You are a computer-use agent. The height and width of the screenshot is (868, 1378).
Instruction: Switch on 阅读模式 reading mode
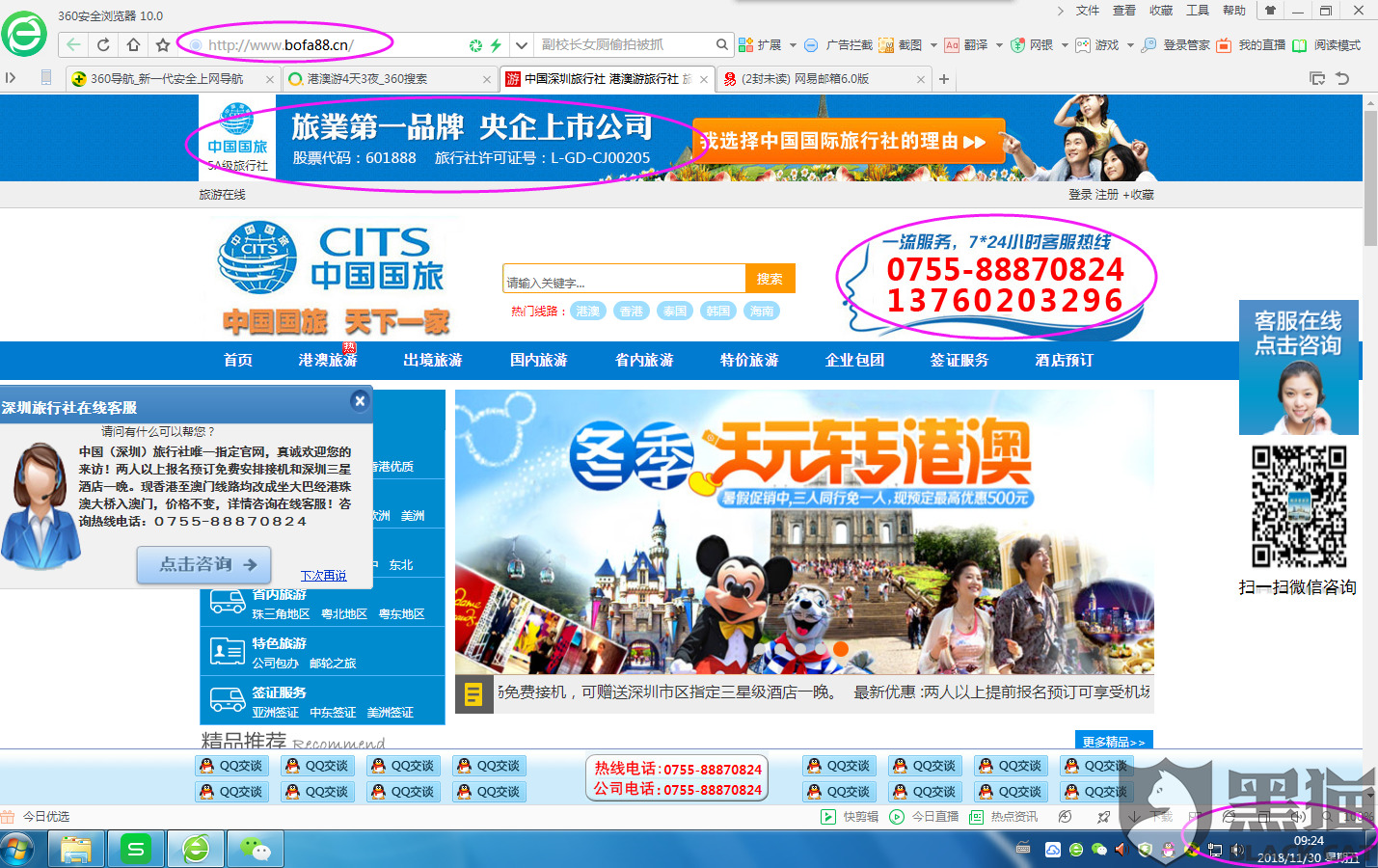click(1326, 45)
